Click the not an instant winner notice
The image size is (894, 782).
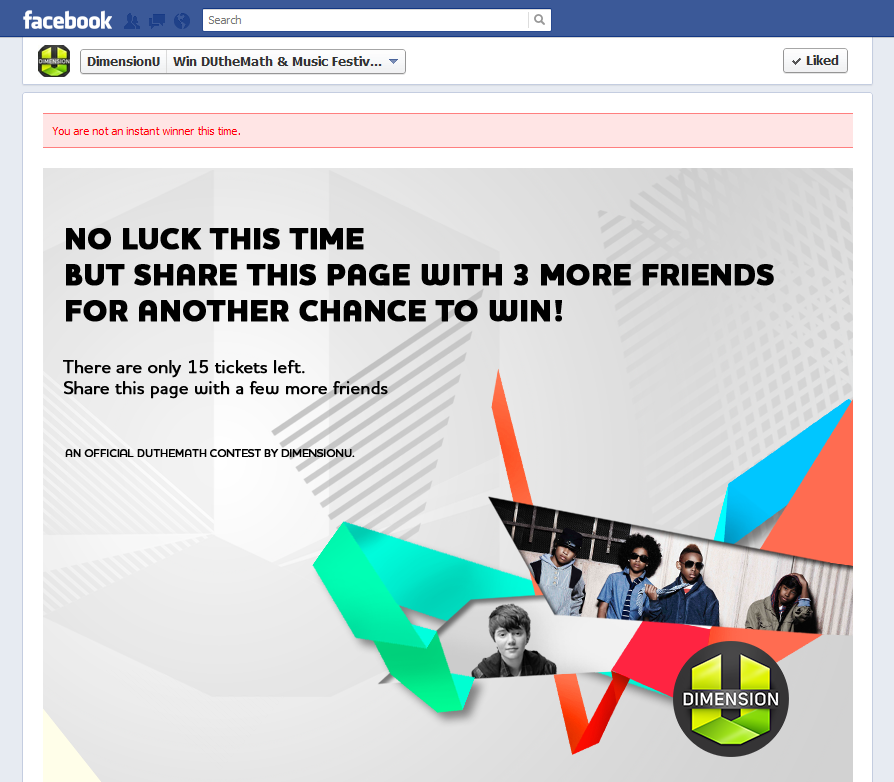(448, 131)
